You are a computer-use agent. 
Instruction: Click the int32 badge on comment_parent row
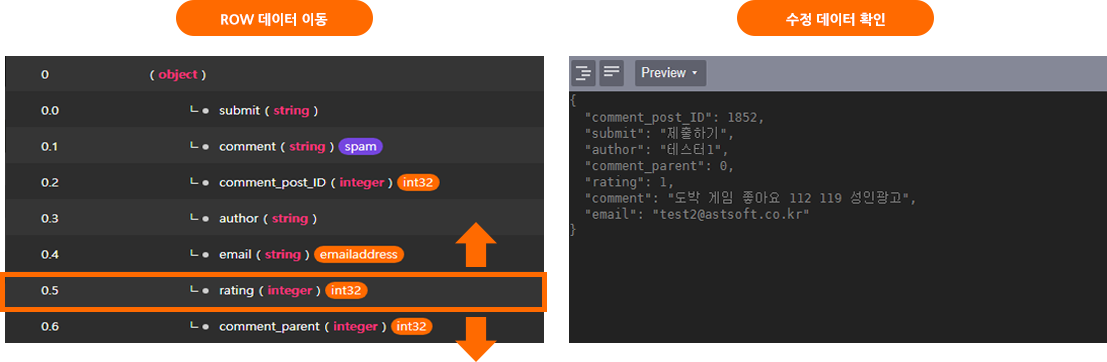411,326
